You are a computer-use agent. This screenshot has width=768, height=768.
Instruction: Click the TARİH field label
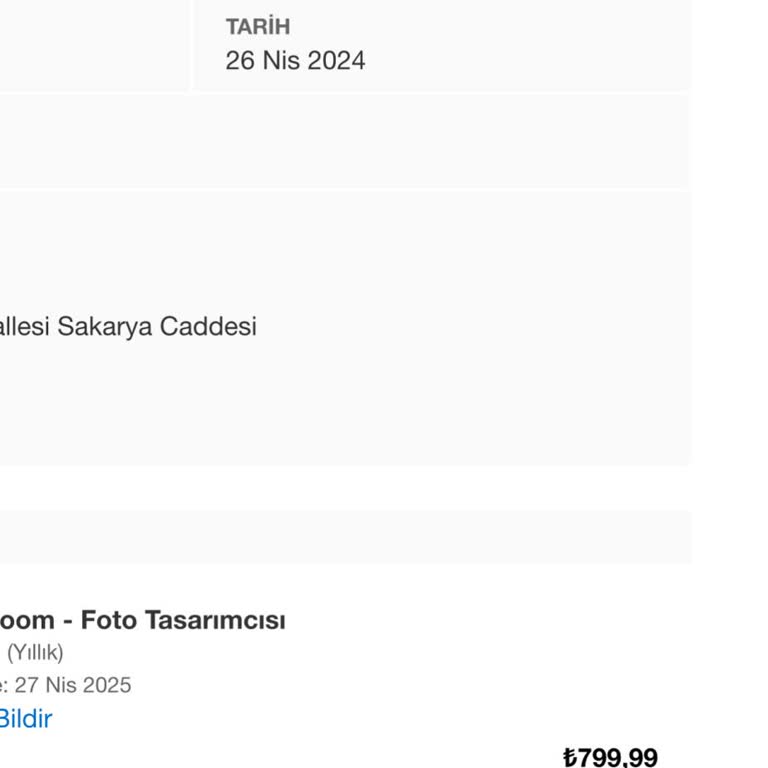pos(257,27)
